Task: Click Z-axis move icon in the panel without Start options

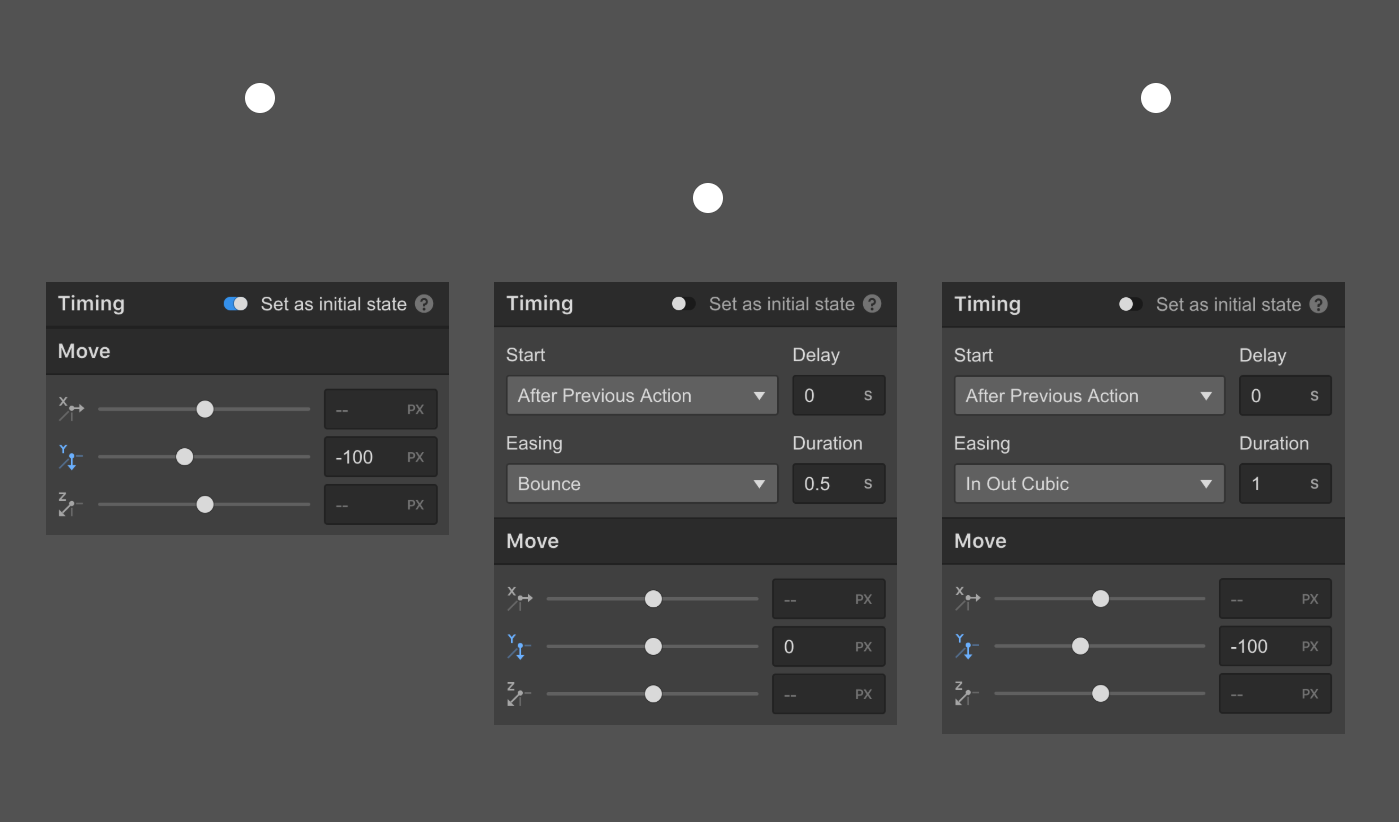Action: click(x=71, y=505)
